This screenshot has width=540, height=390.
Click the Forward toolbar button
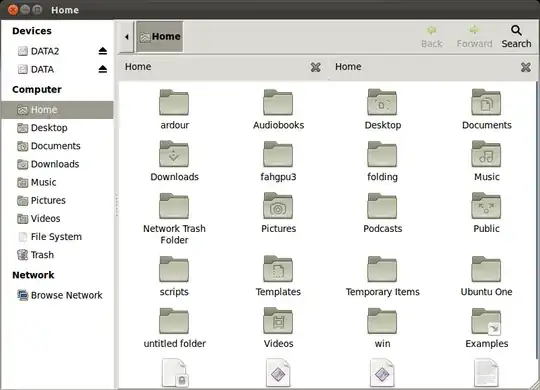[x=474, y=37]
